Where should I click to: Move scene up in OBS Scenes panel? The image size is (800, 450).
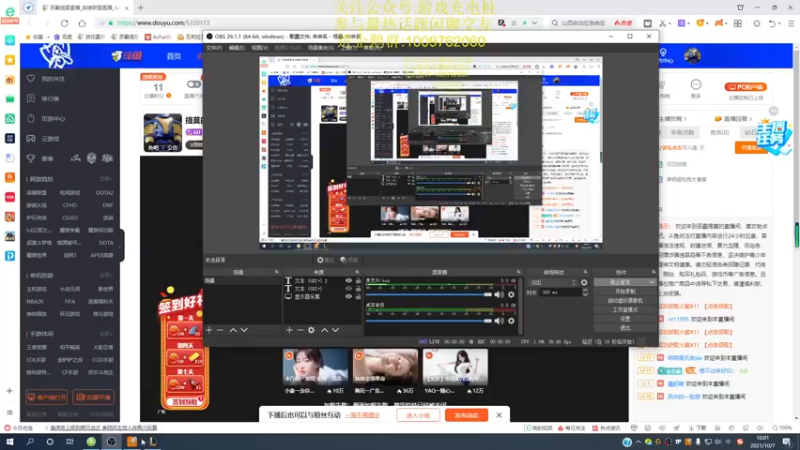click(233, 330)
